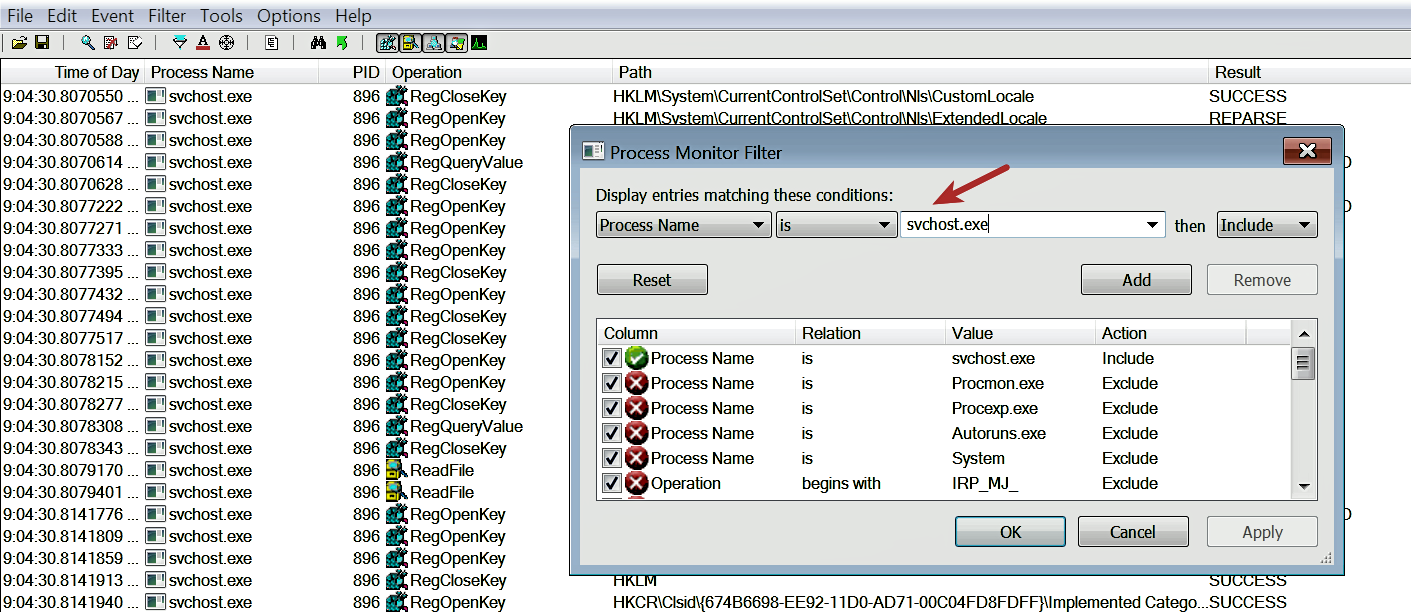The width and height of the screenshot is (1411, 612).
Task: Expand the svchost.exe value dropdown arrow
Action: click(x=1154, y=225)
